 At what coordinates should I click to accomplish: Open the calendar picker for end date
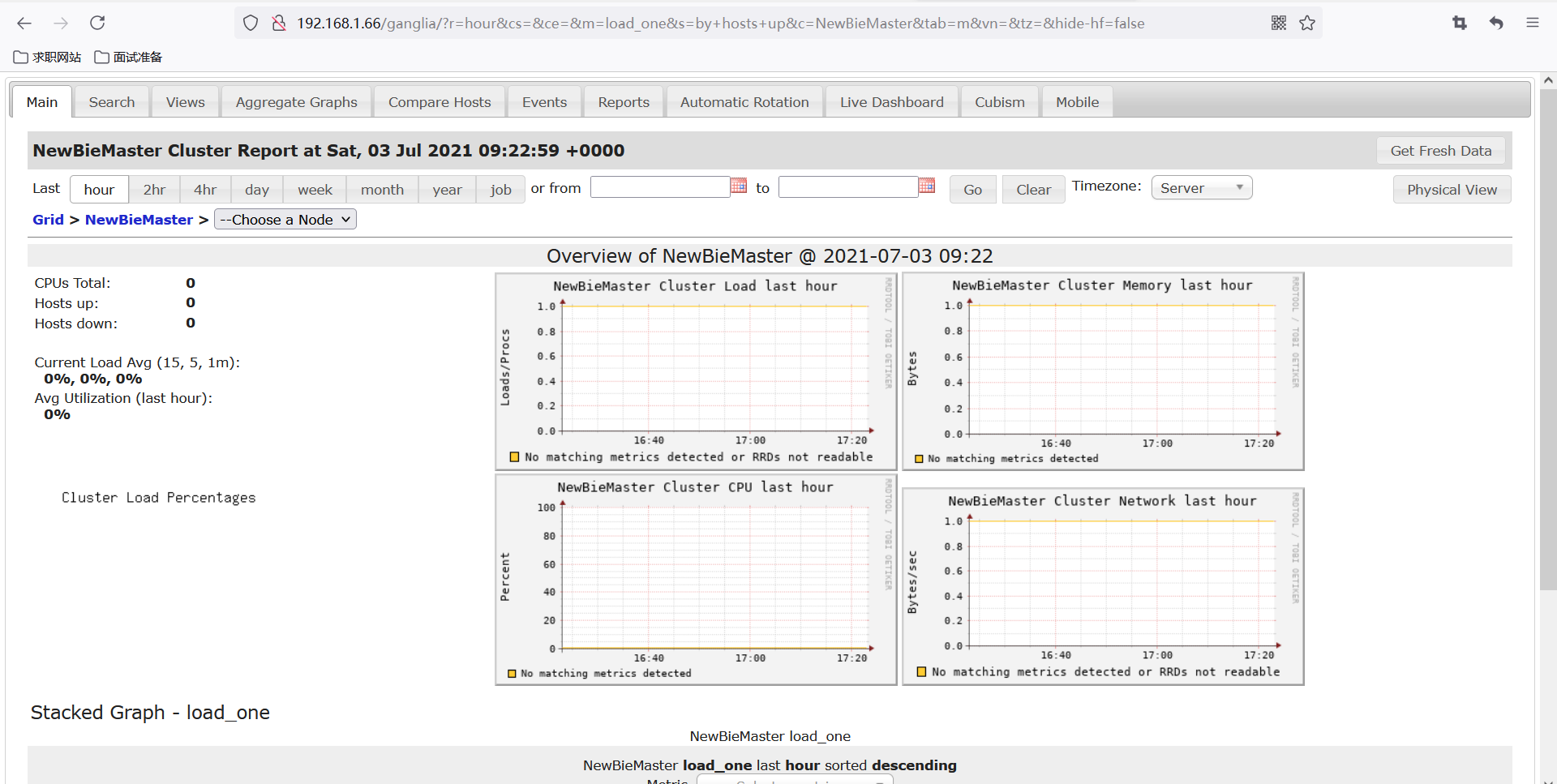927,186
